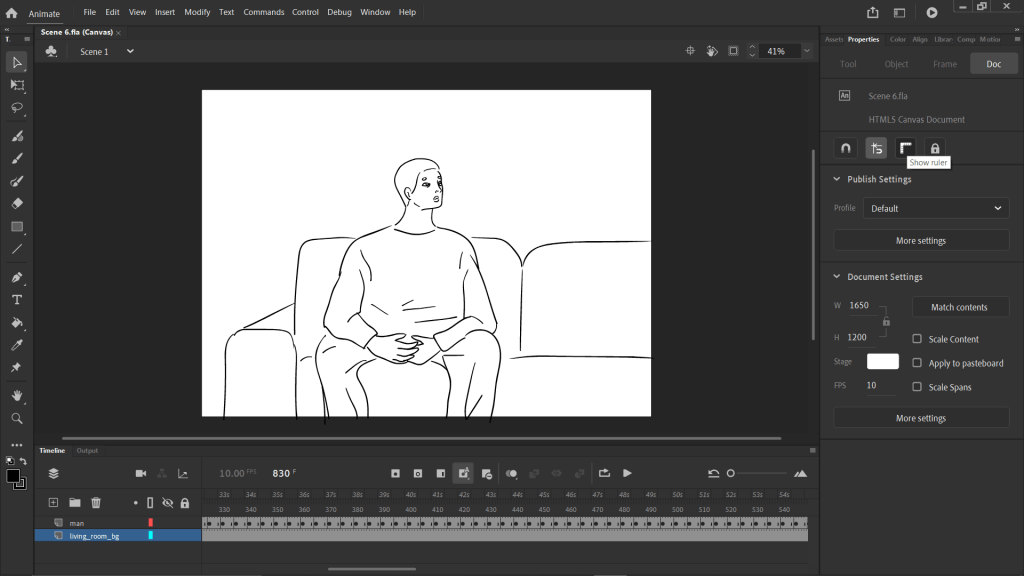Create a new layer in timeline
Viewport: 1024px width, 576px height.
pos(54,503)
